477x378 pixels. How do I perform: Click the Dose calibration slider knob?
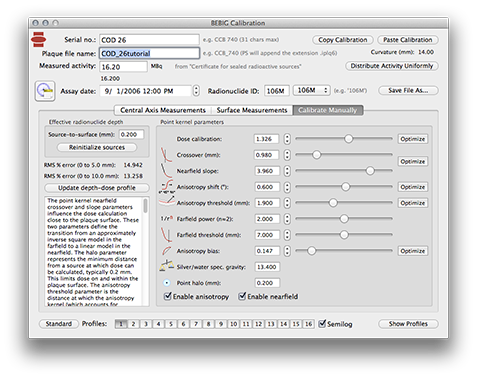tap(348, 138)
